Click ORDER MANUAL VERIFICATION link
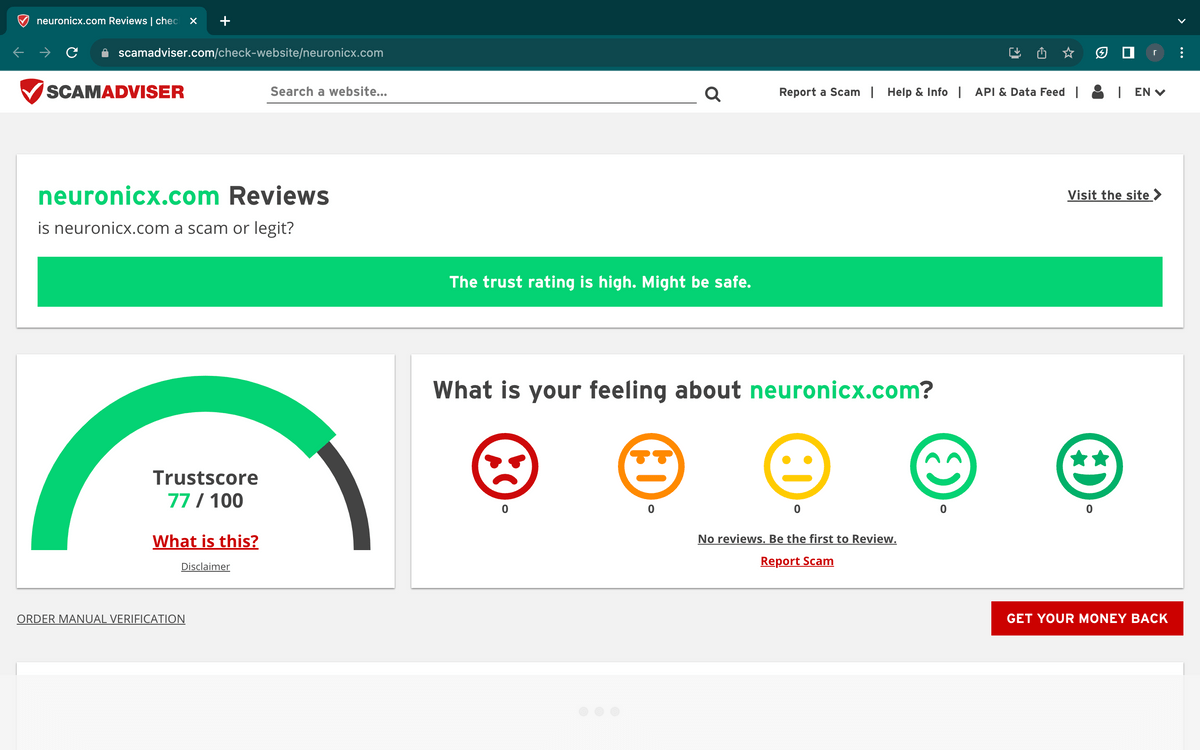This screenshot has height=750, width=1200. point(101,619)
